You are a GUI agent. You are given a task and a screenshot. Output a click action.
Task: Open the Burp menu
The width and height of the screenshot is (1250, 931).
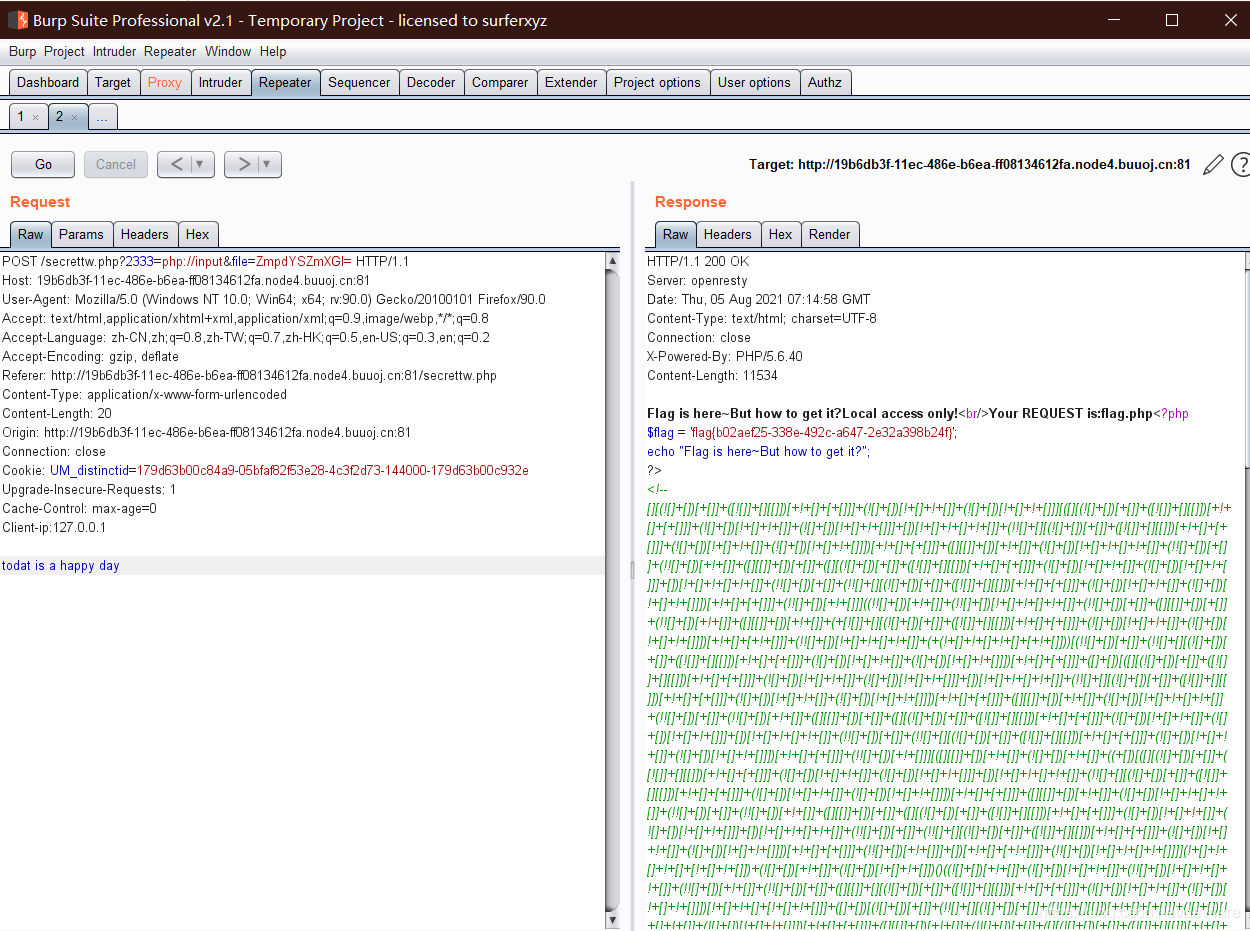click(x=22, y=51)
